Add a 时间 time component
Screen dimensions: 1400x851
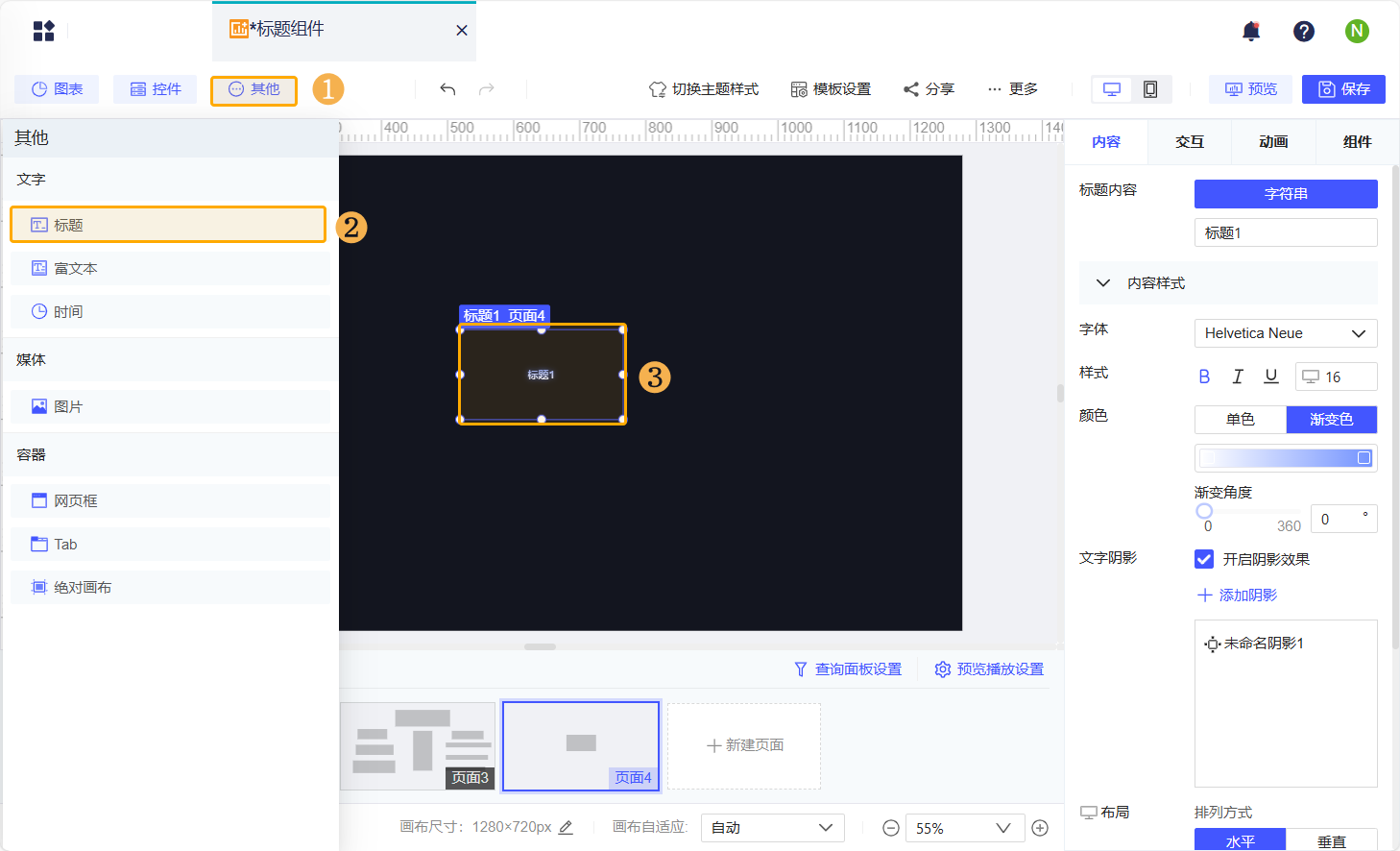pyautogui.click(x=170, y=311)
